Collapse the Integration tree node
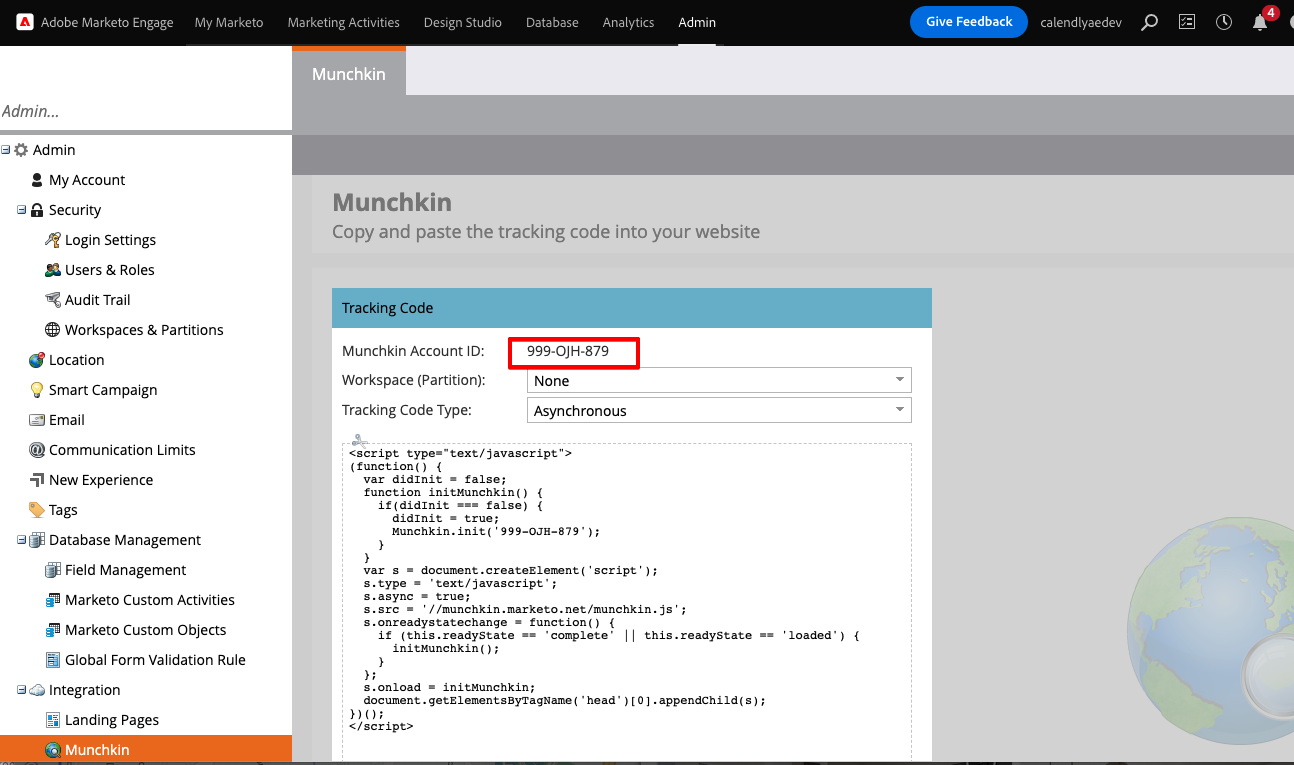 click(21, 690)
